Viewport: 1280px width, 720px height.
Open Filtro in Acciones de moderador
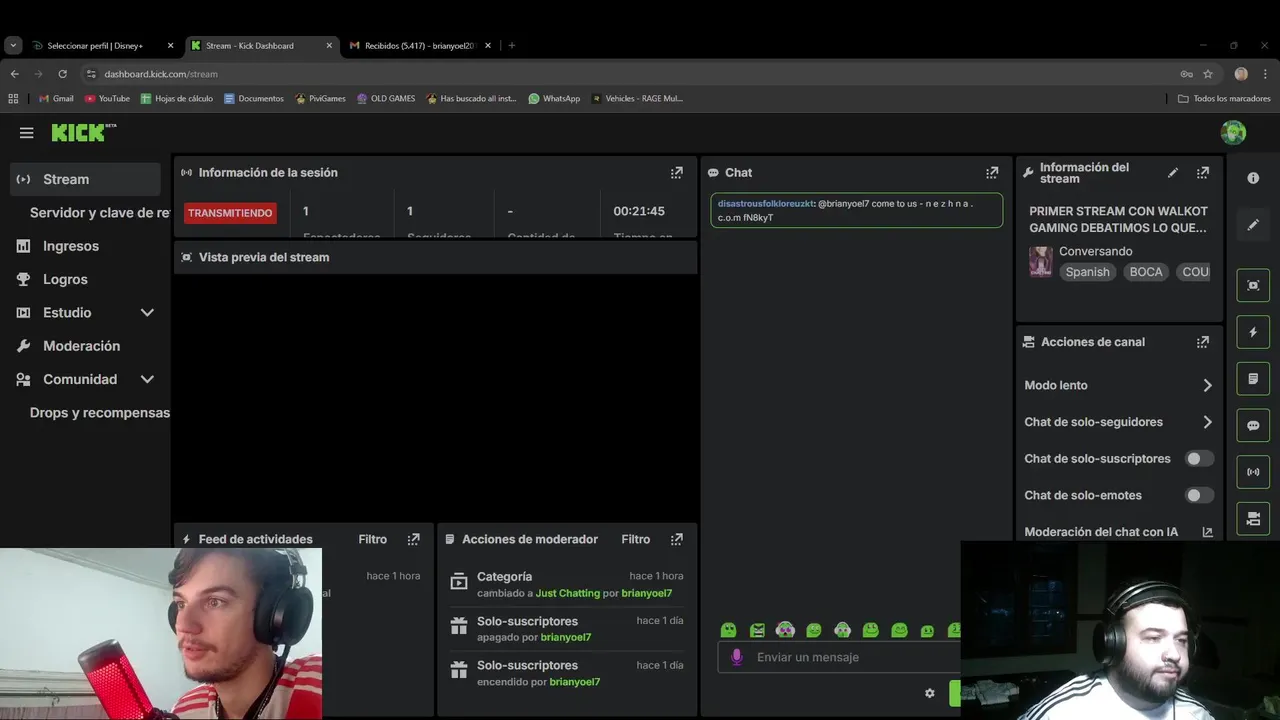[x=635, y=539]
